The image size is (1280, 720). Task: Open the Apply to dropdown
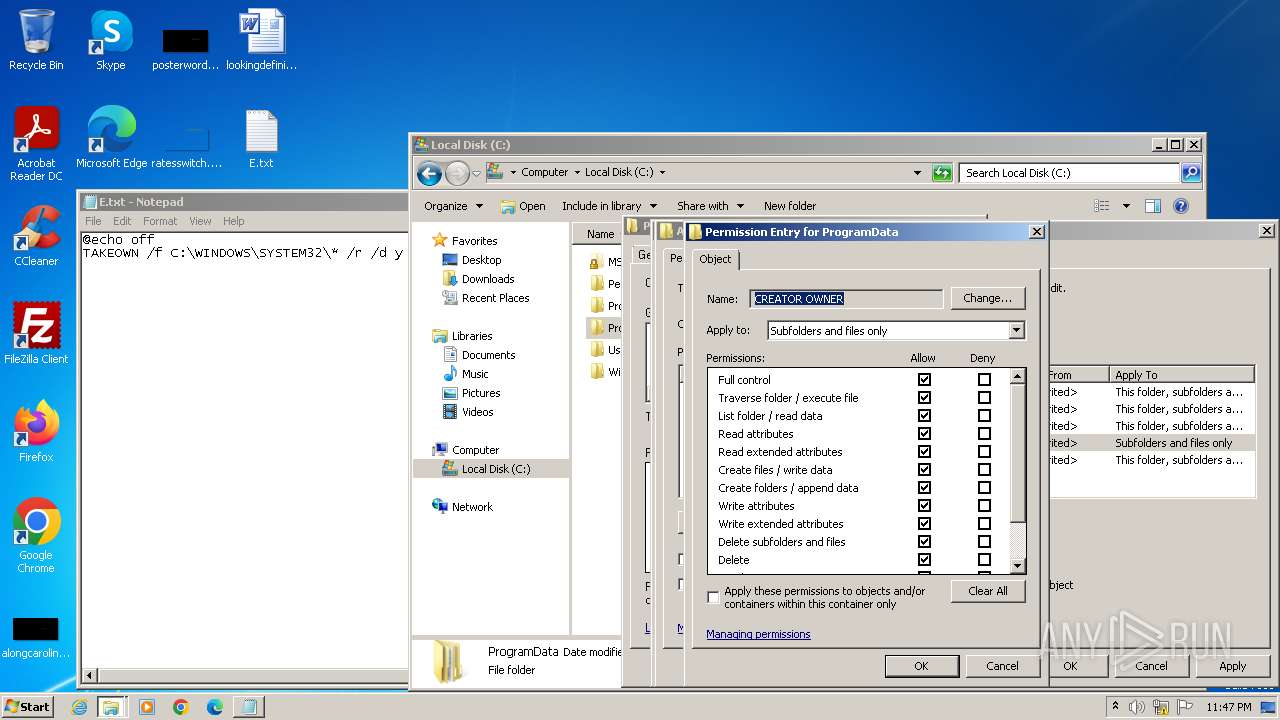1016,331
